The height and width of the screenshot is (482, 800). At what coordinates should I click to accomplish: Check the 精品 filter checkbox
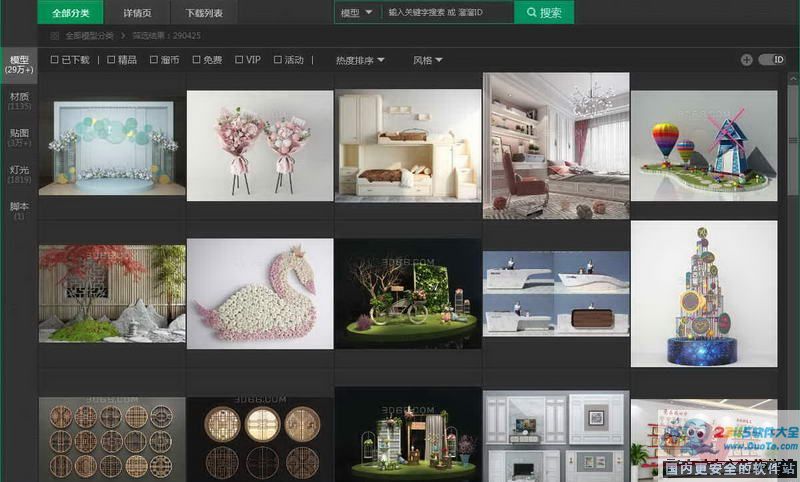[x=111, y=60]
